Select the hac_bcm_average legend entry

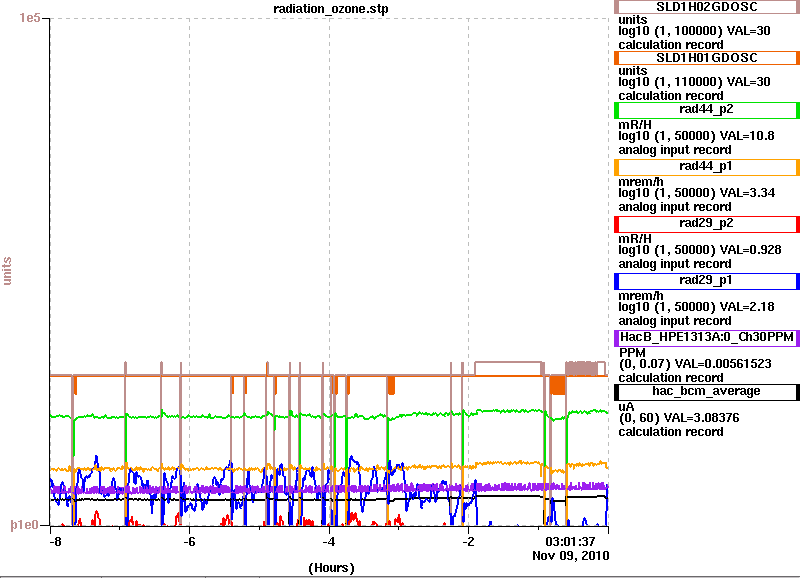click(x=707, y=392)
